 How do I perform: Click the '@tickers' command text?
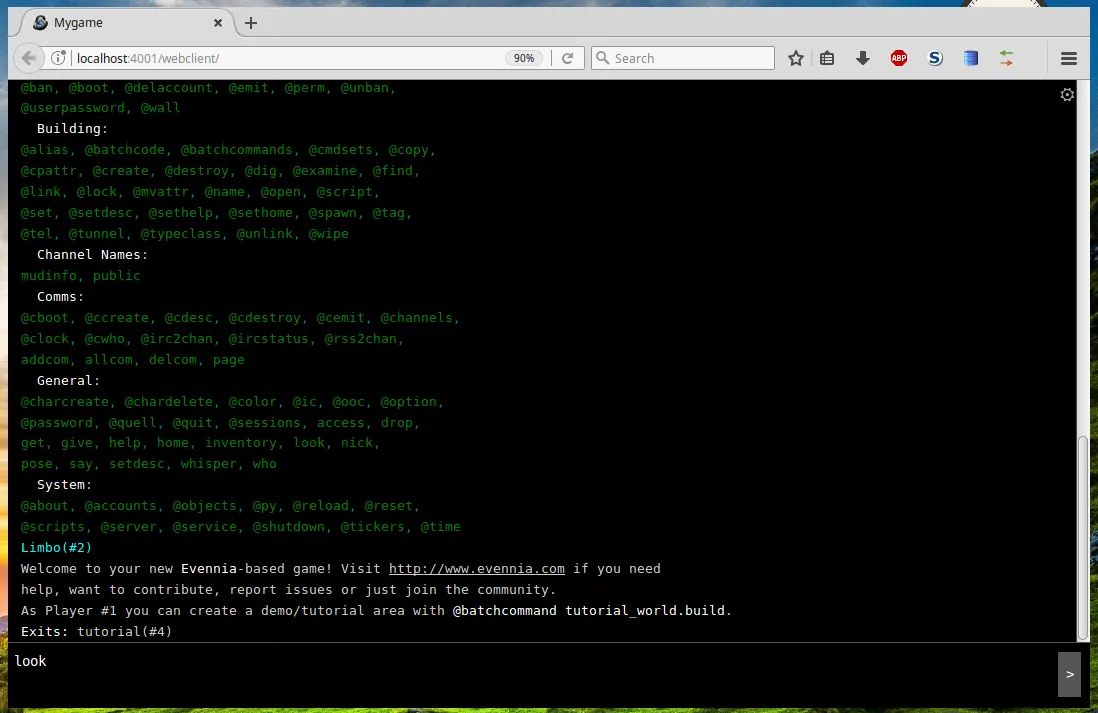373,527
